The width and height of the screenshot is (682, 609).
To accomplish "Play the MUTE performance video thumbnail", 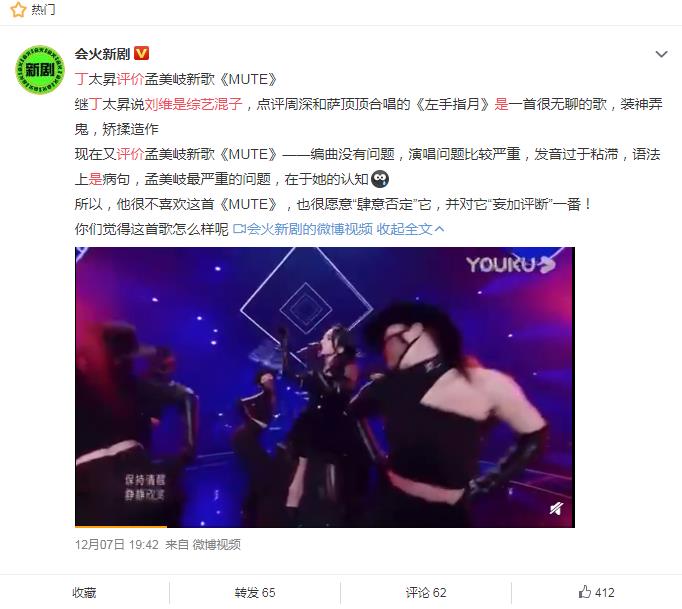I will pyautogui.click(x=325, y=387).
